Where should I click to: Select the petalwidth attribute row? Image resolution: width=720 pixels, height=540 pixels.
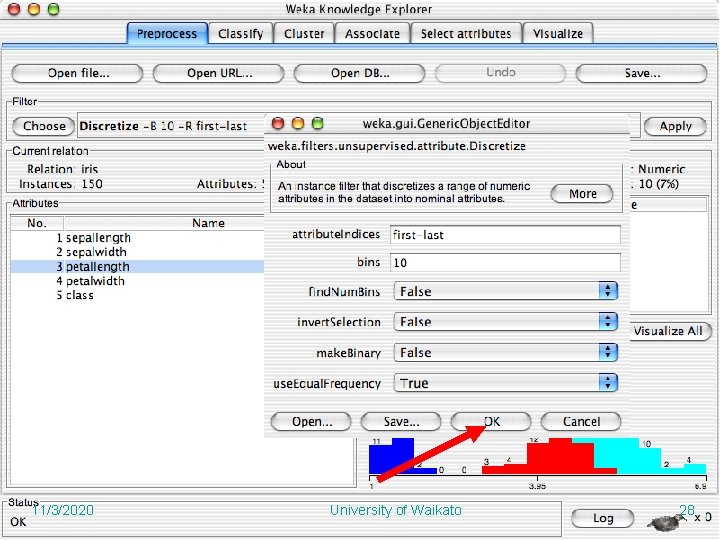pyautogui.click(x=137, y=281)
